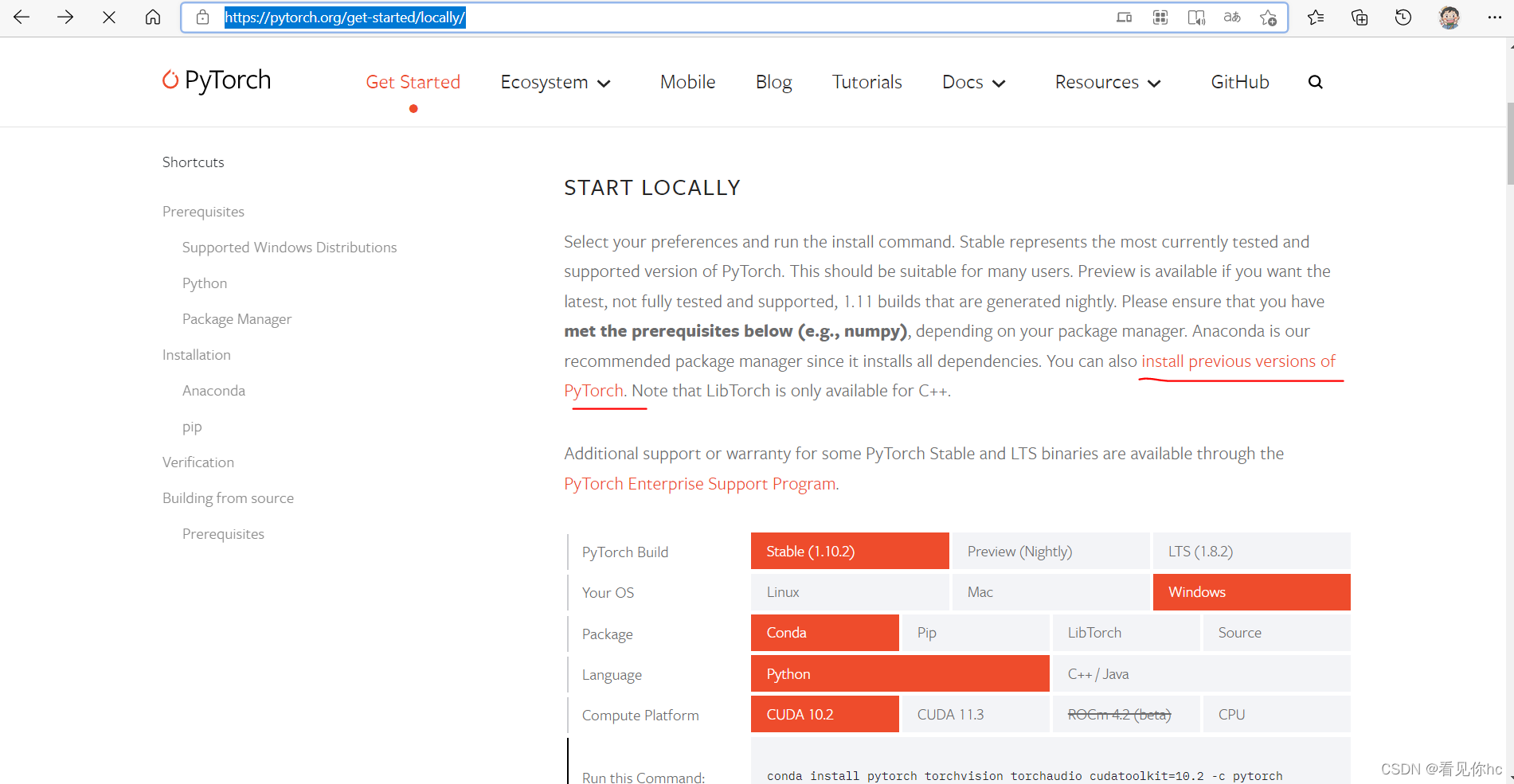Expand the Ecosystem dropdown menu
Screen dimensions: 1514x784
(556, 82)
